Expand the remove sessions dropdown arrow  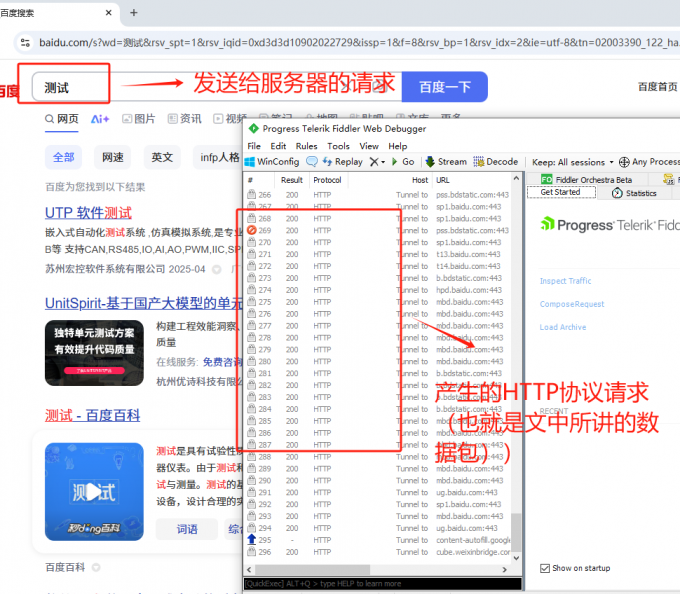383,162
